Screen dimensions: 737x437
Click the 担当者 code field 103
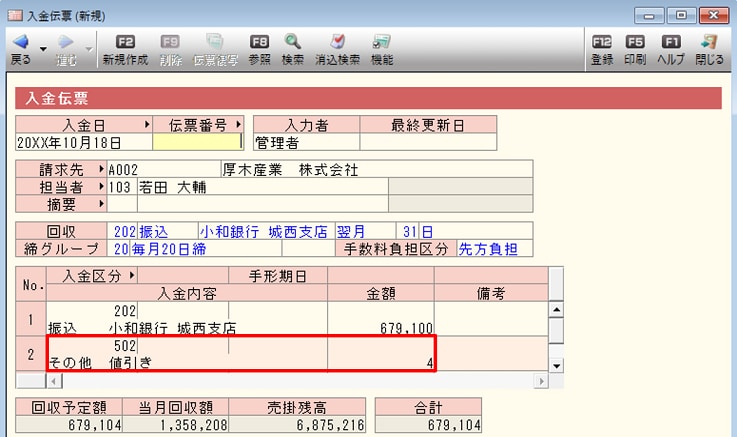click(122, 187)
